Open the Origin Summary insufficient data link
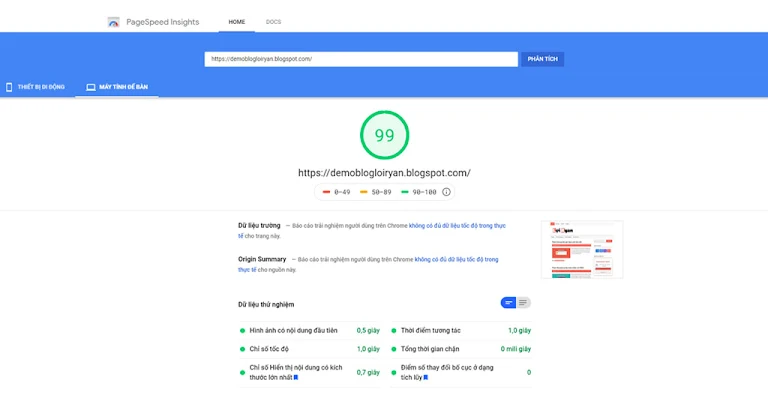The height and width of the screenshot is (404, 768). pyautogui.click(x=456, y=260)
